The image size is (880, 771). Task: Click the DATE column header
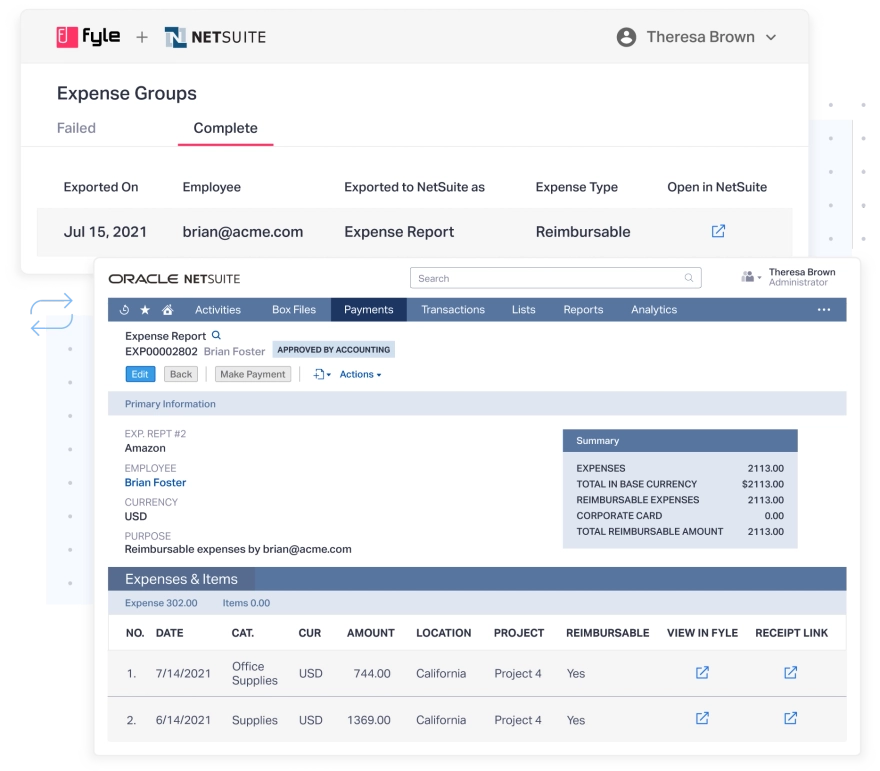point(169,633)
